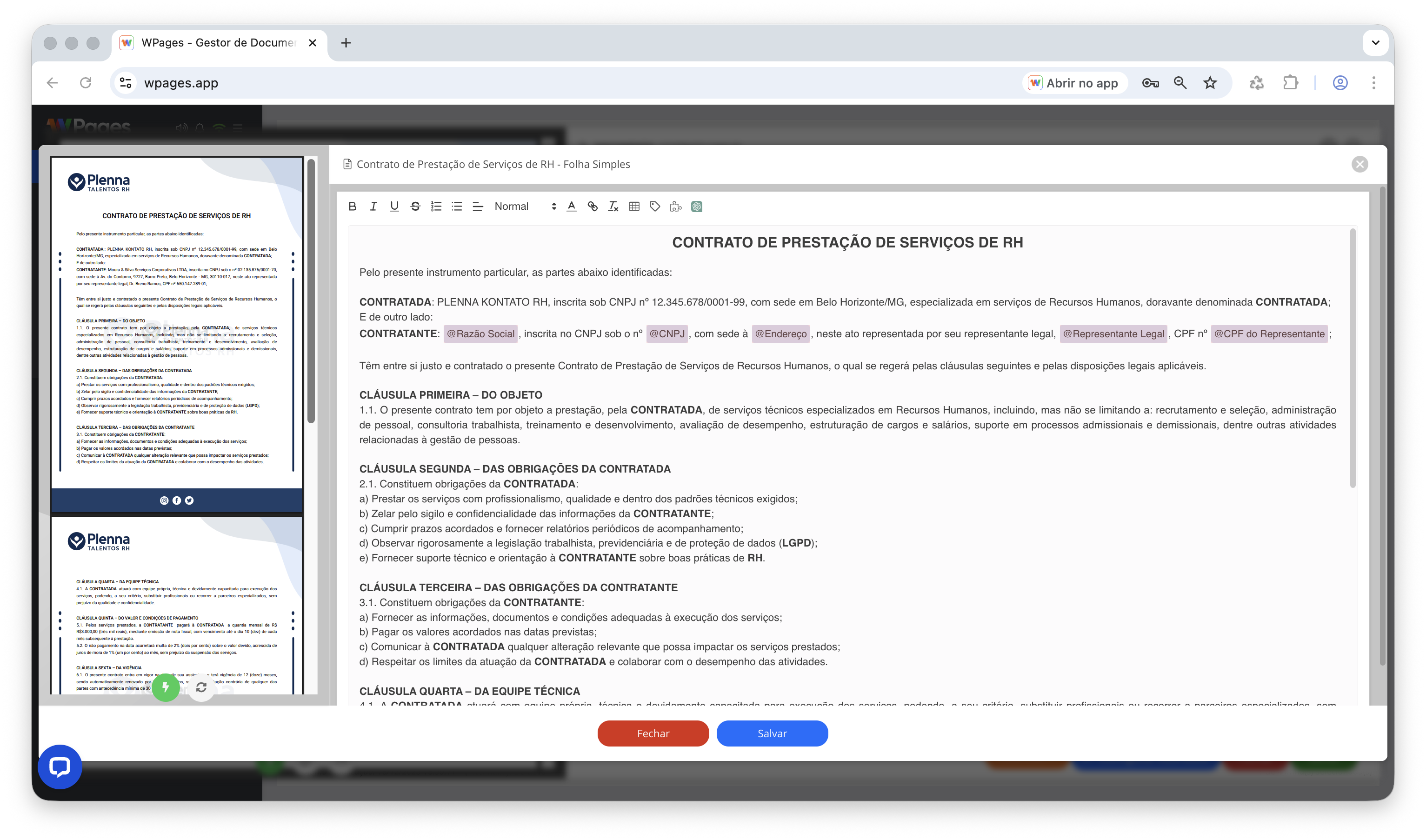Open browser tab list chevron

[x=1375, y=43]
